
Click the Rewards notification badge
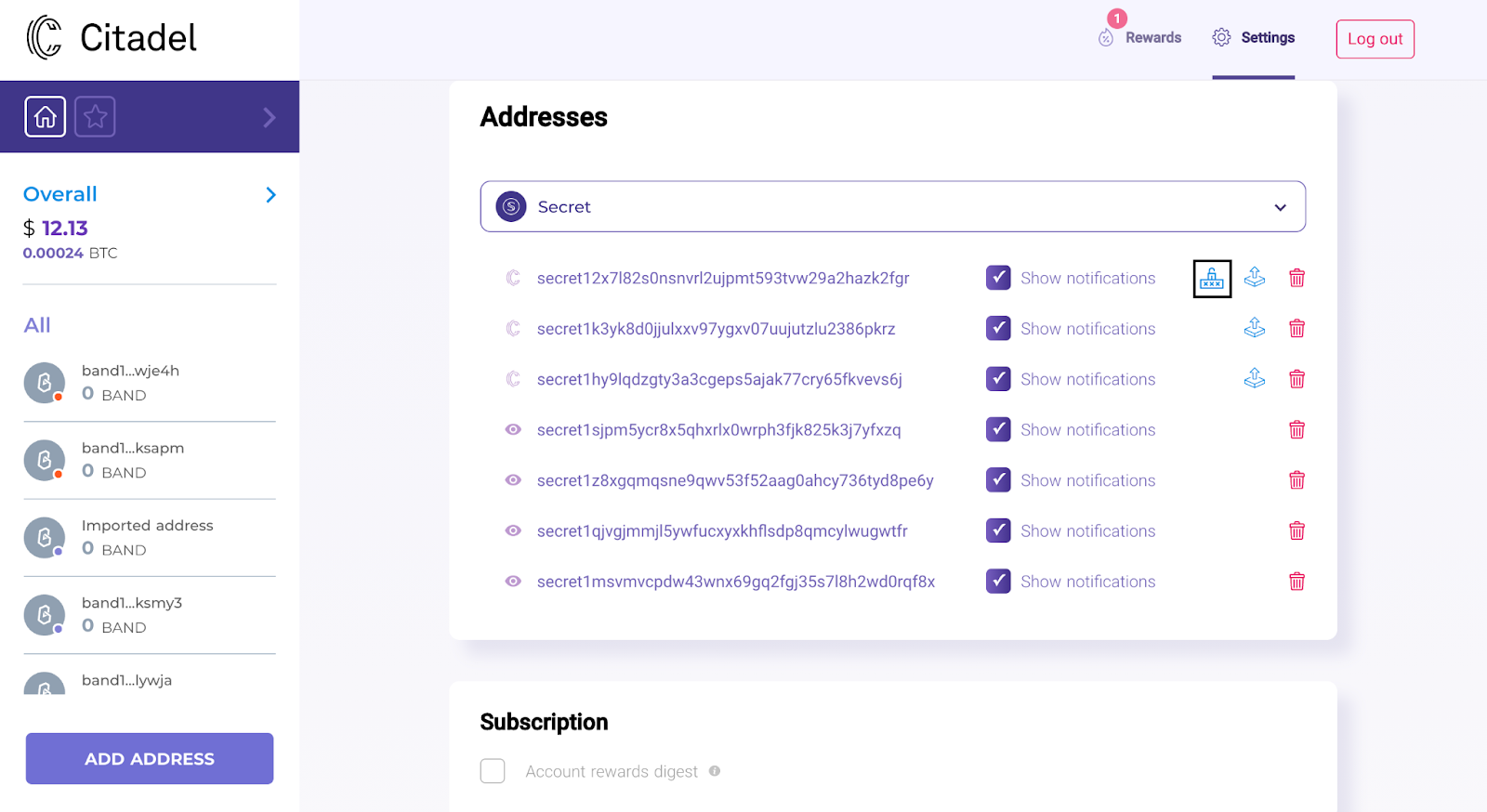(1117, 19)
